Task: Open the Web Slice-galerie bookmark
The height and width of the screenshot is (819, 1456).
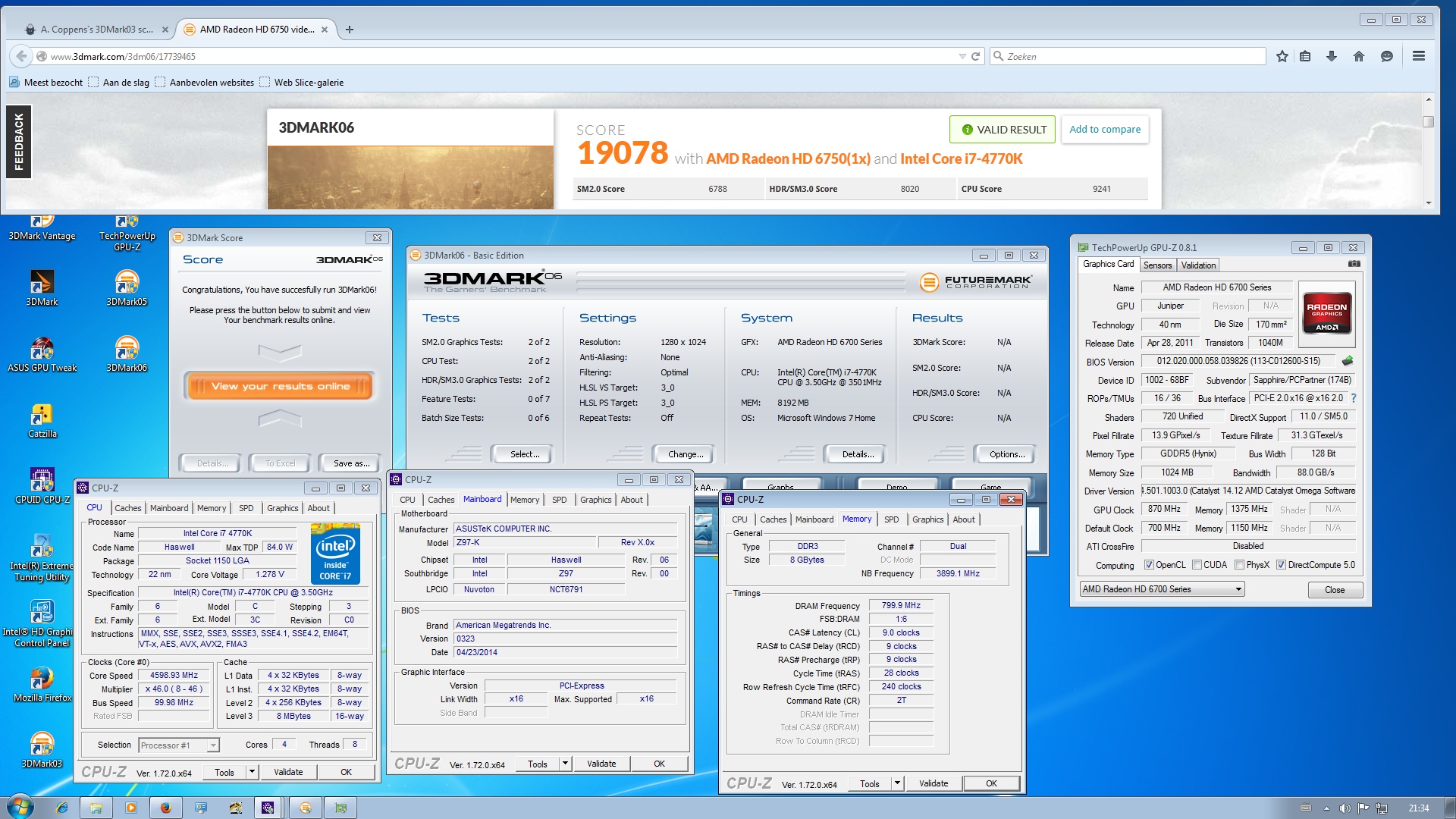Action: point(302,82)
